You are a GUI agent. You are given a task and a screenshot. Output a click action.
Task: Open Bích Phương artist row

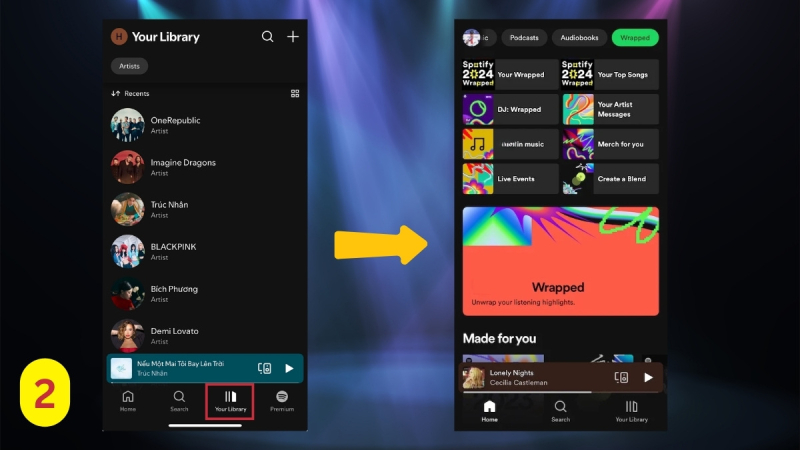(205, 294)
